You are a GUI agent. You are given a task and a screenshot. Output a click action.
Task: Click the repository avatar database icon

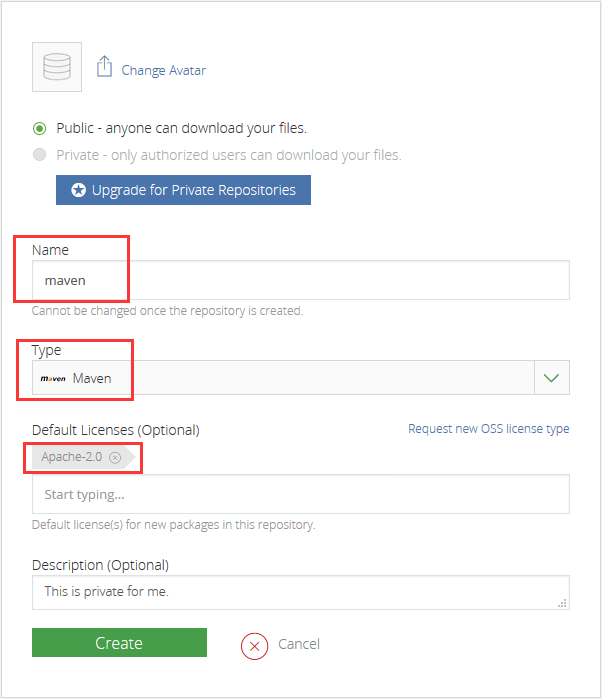click(x=57, y=67)
